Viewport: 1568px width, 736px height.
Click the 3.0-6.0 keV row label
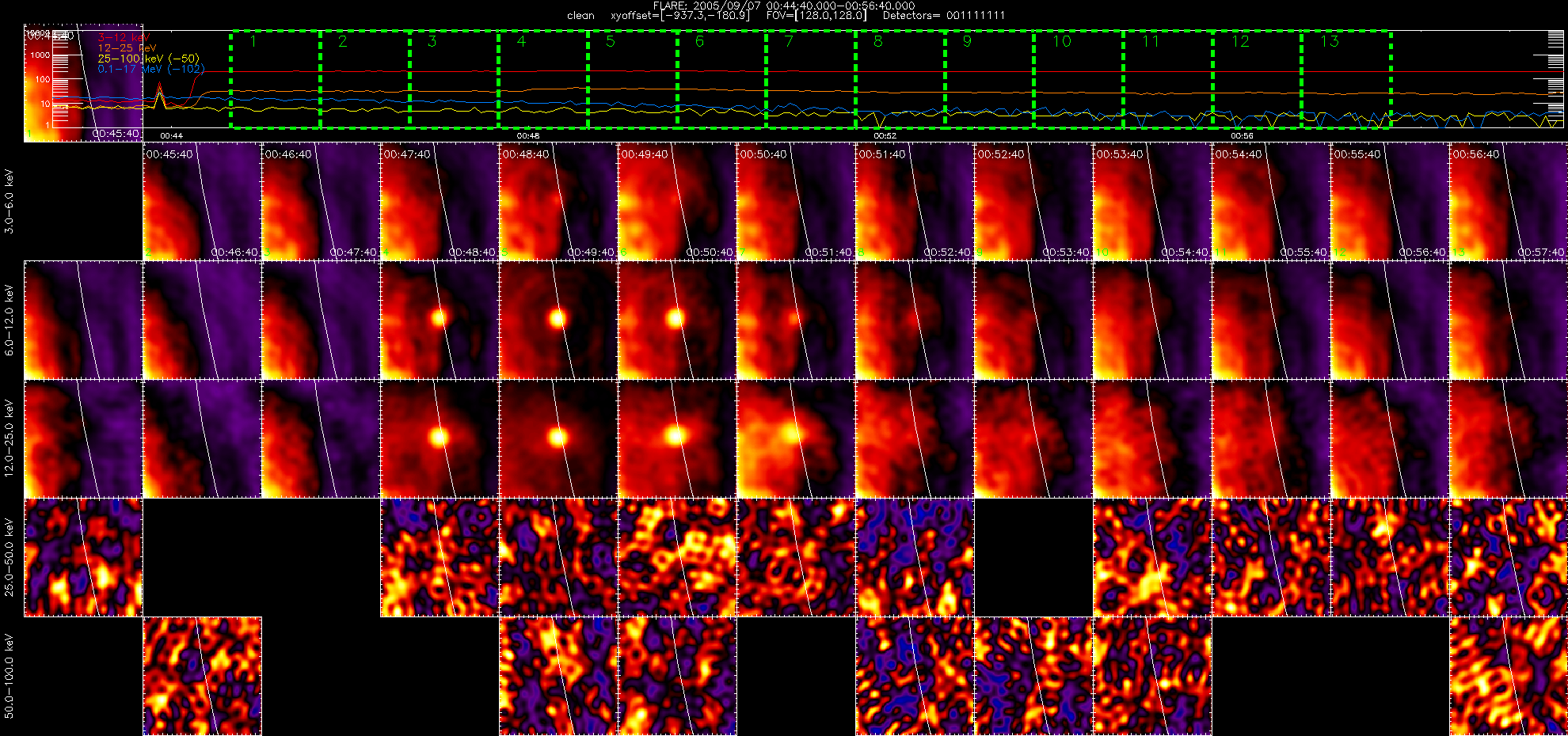point(10,202)
